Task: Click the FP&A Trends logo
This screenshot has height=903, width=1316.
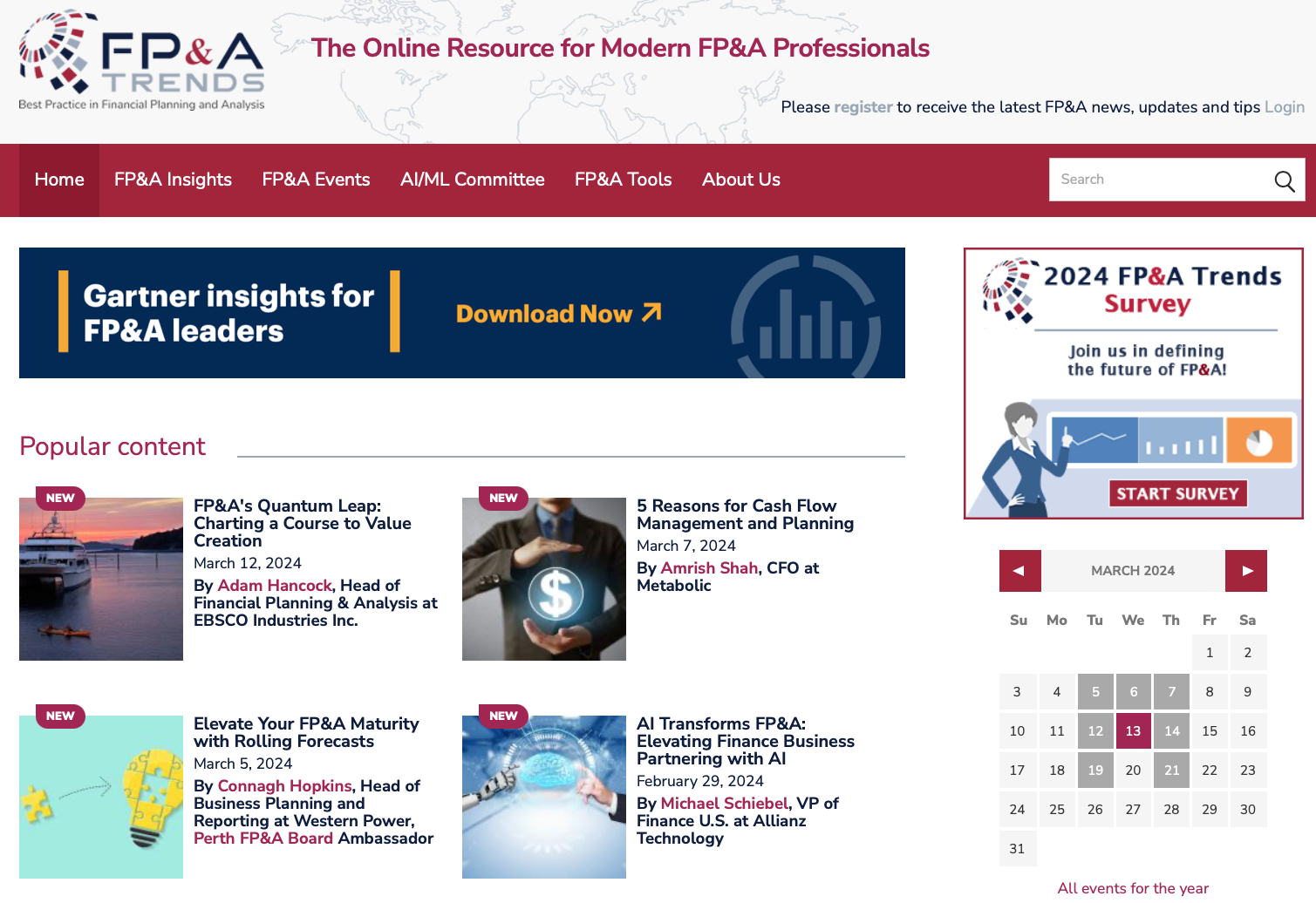Action: click(141, 61)
